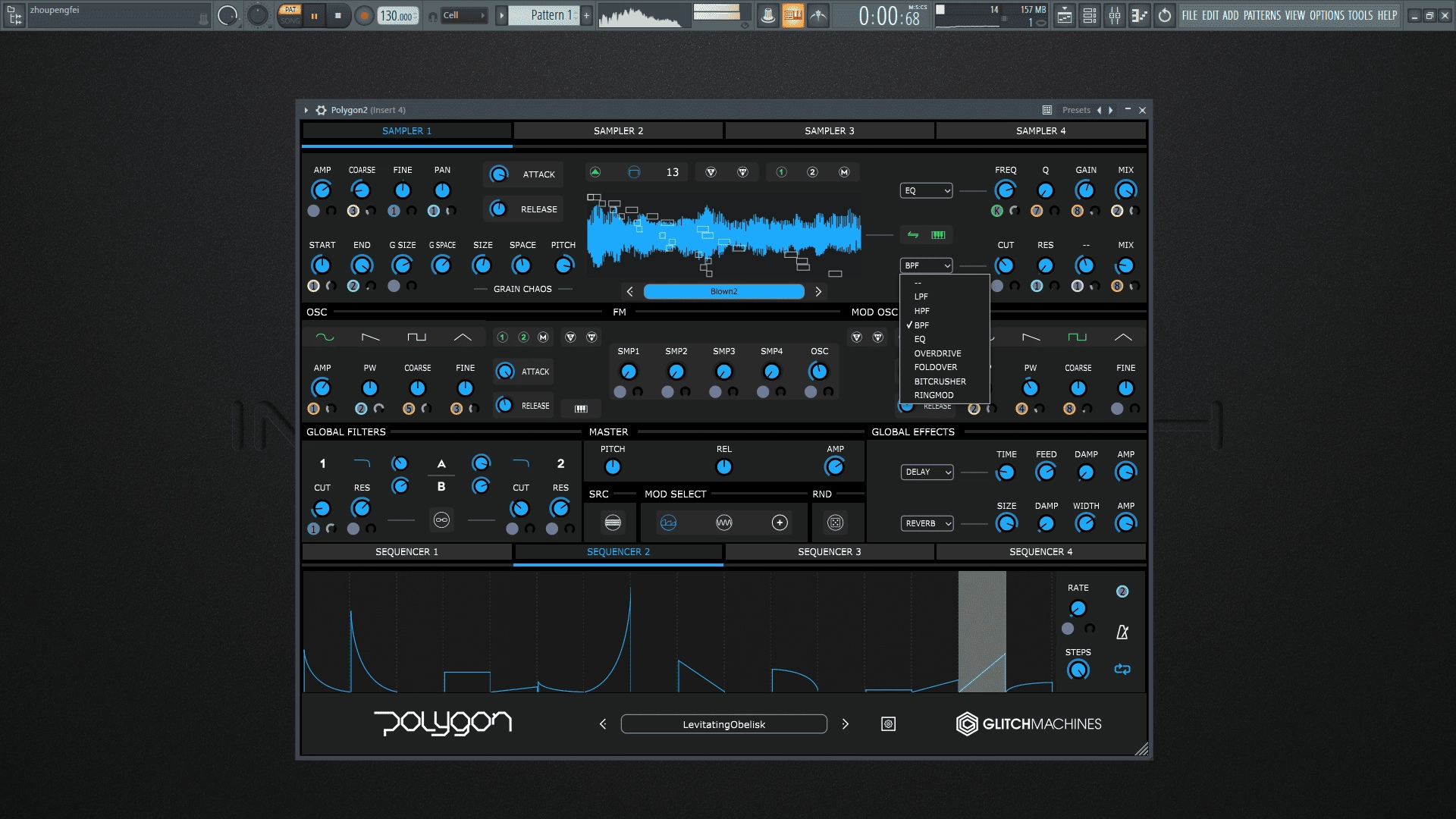The image size is (1456, 819).
Task: Select the triangle waveform for OSC
Action: tap(463, 337)
